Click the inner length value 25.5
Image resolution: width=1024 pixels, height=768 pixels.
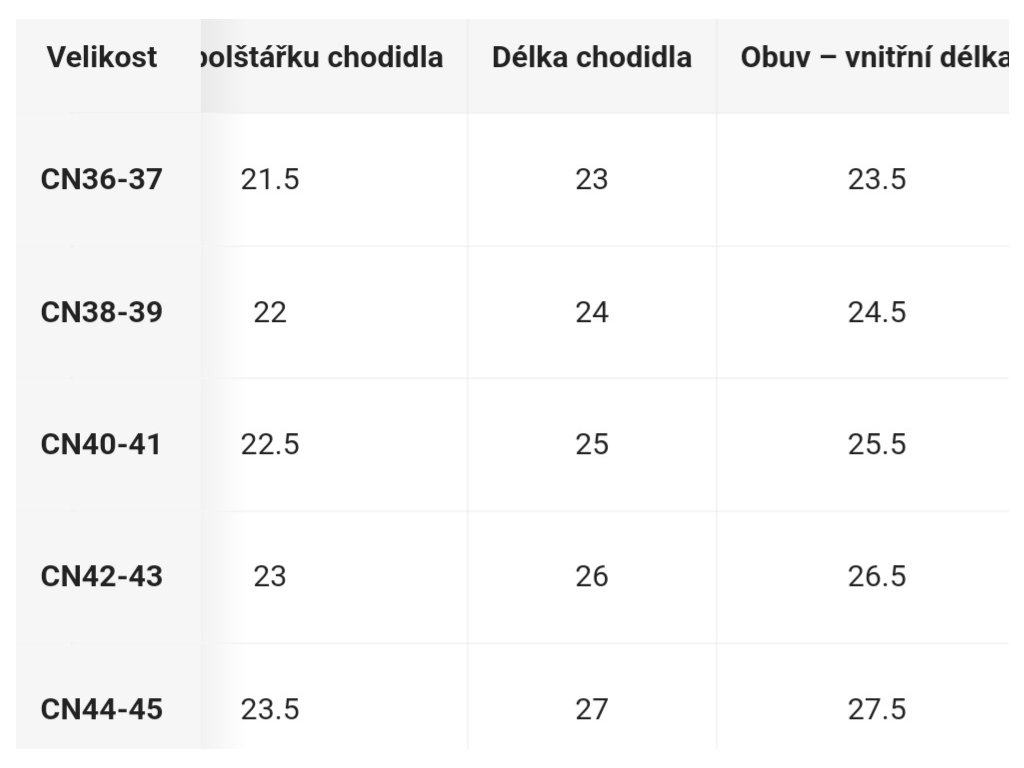click(x=877, y=445)
